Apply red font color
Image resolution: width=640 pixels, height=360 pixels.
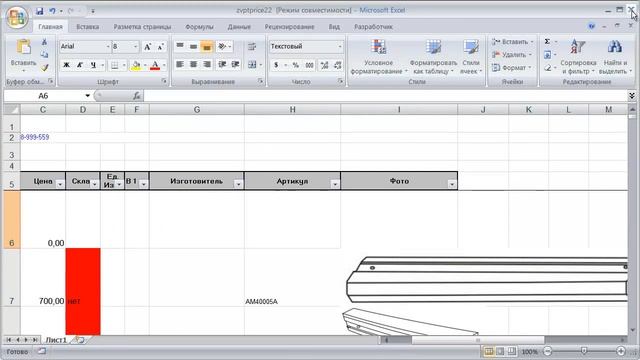point(155,65)
